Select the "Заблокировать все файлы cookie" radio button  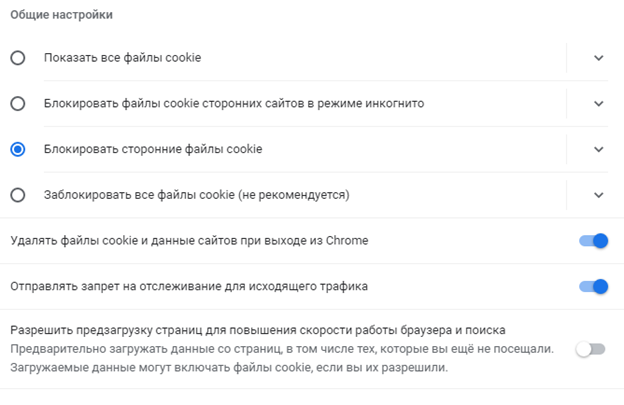click(x=17, y=194)
